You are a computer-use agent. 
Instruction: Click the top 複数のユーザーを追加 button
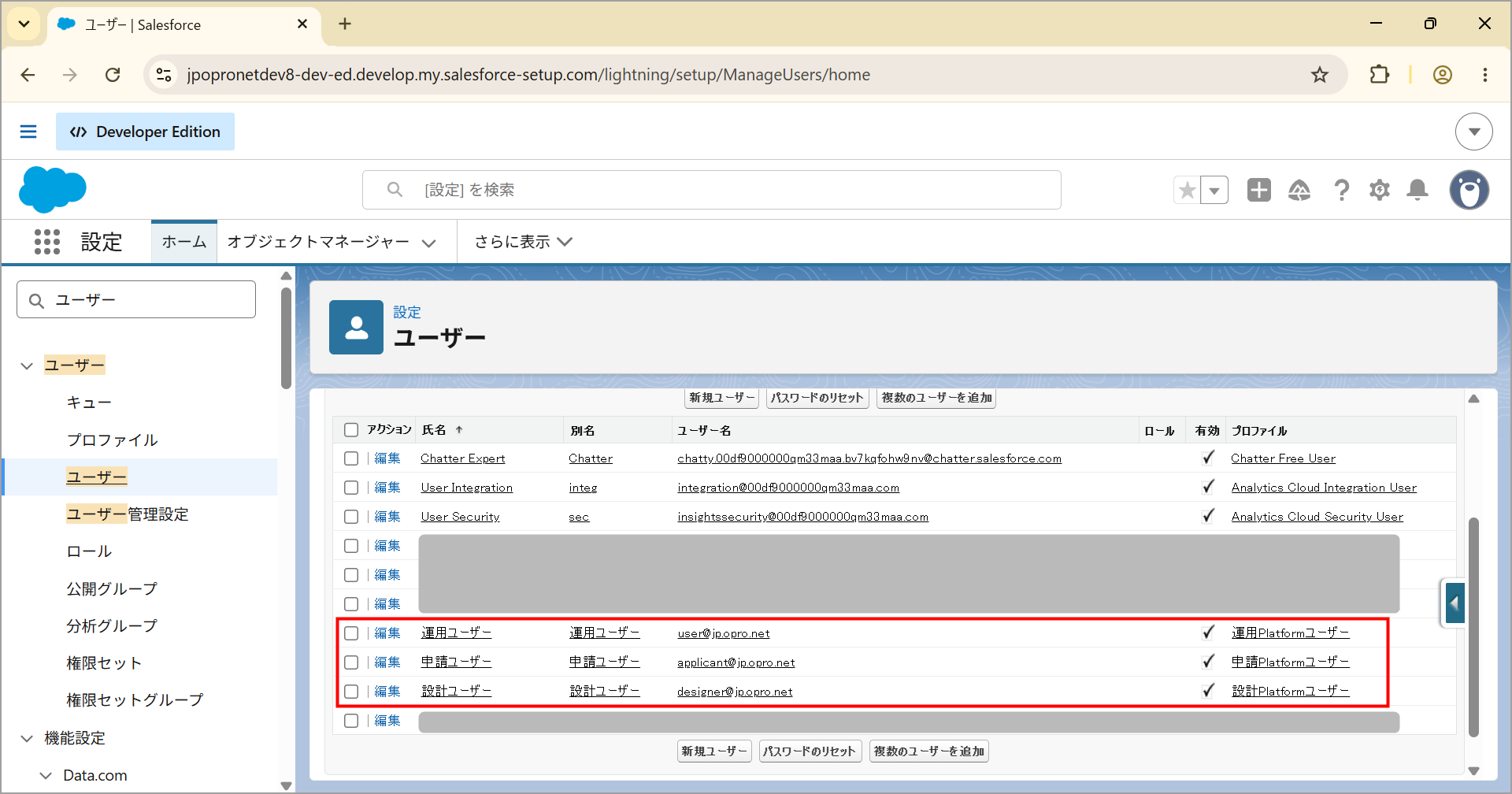(x=936, y=398)
